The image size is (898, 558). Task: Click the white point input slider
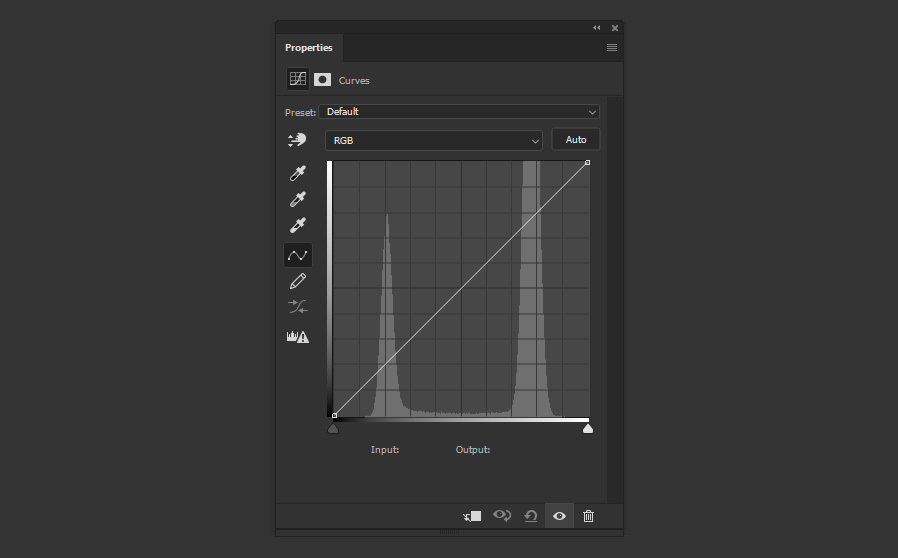(588, 429)
